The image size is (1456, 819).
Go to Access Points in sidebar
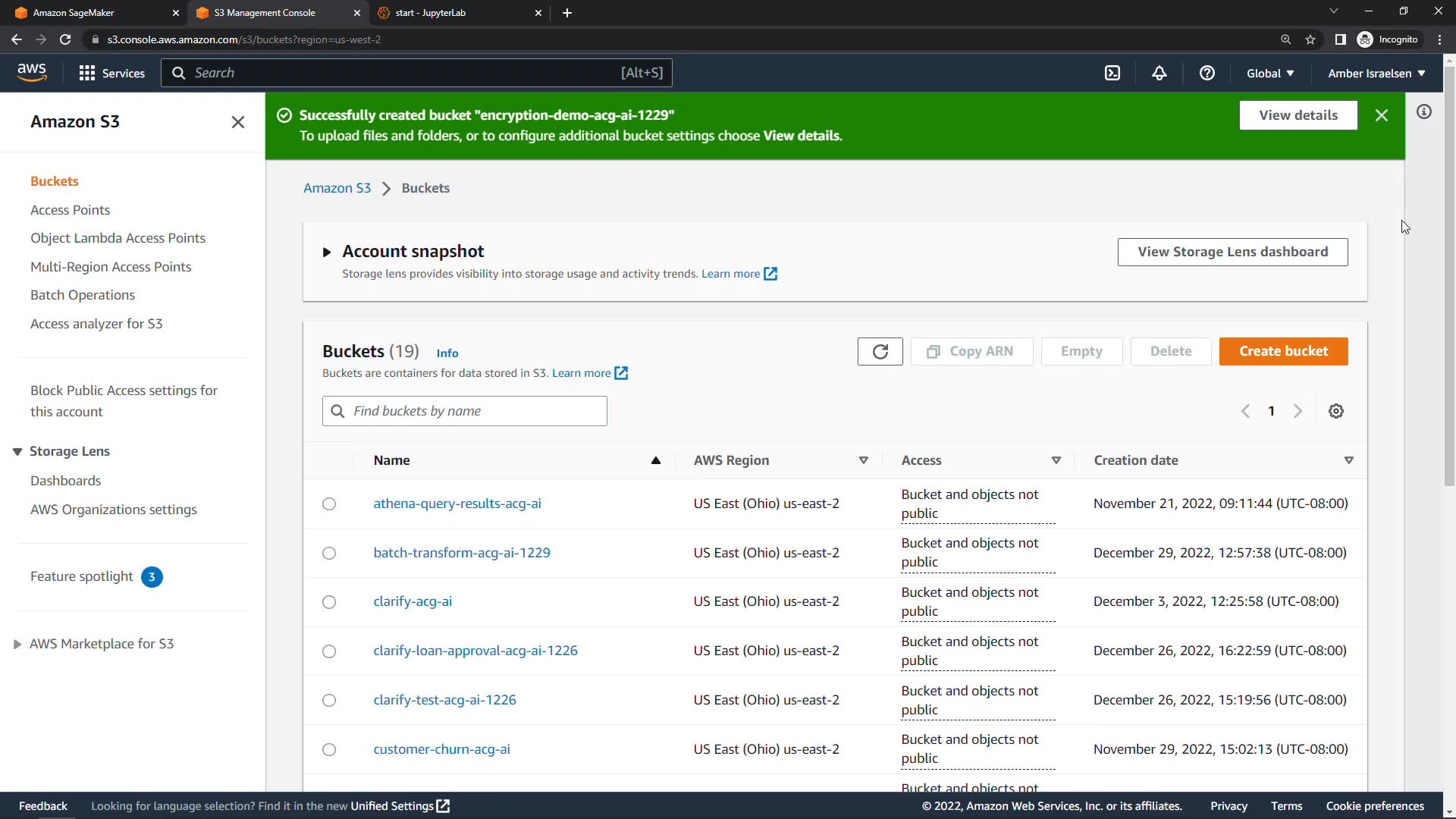click(70, 210)
